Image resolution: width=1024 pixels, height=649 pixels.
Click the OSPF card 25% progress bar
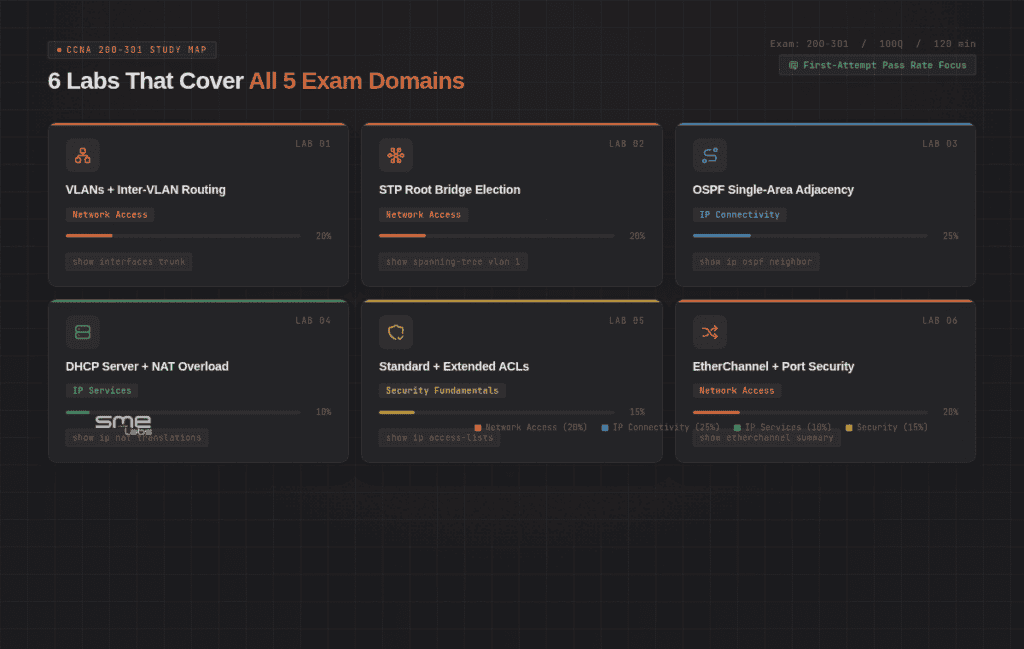(x=810, y=236)
